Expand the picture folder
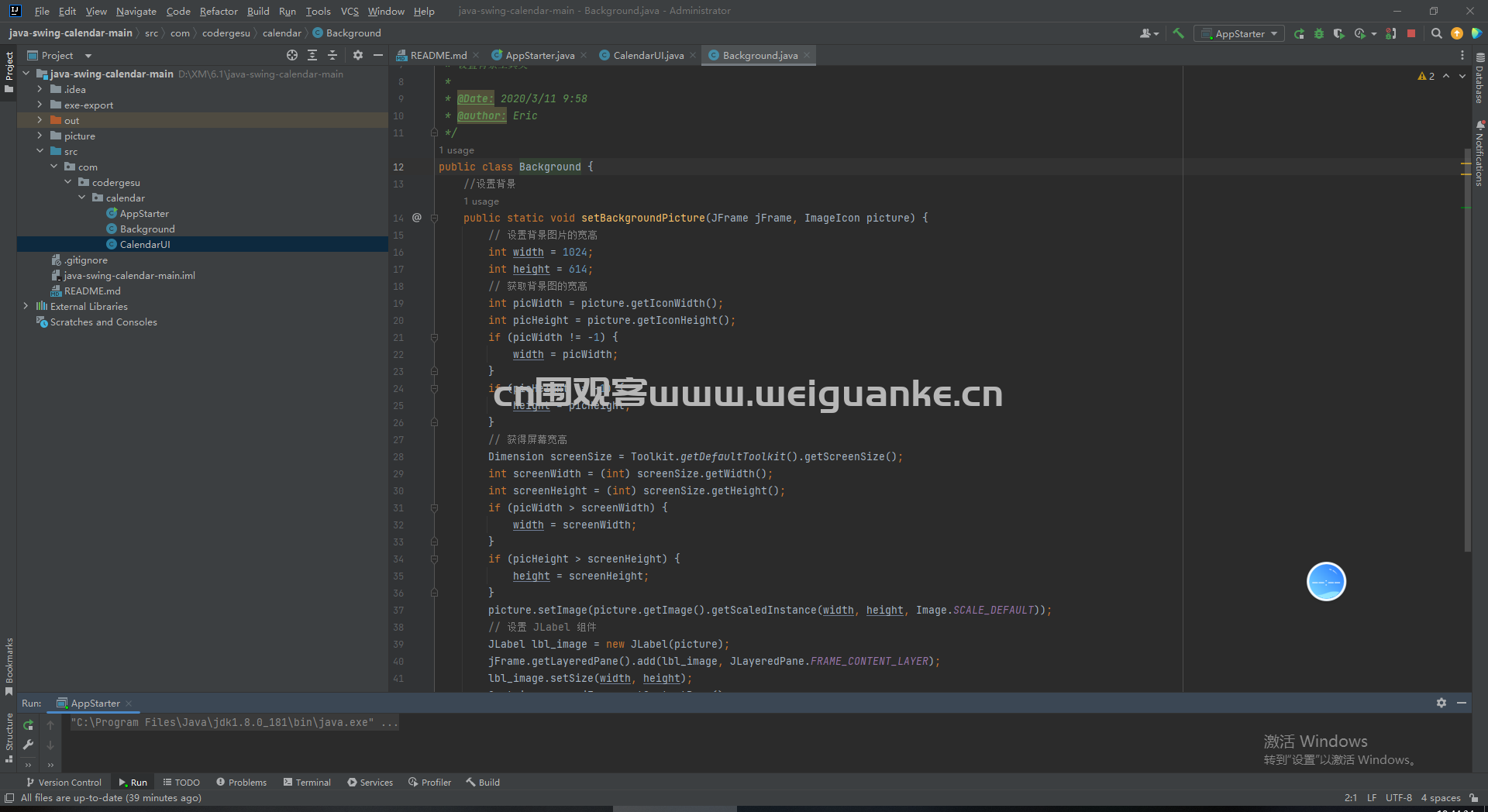Screen dimensions: 1488x812 pos(40,136)
